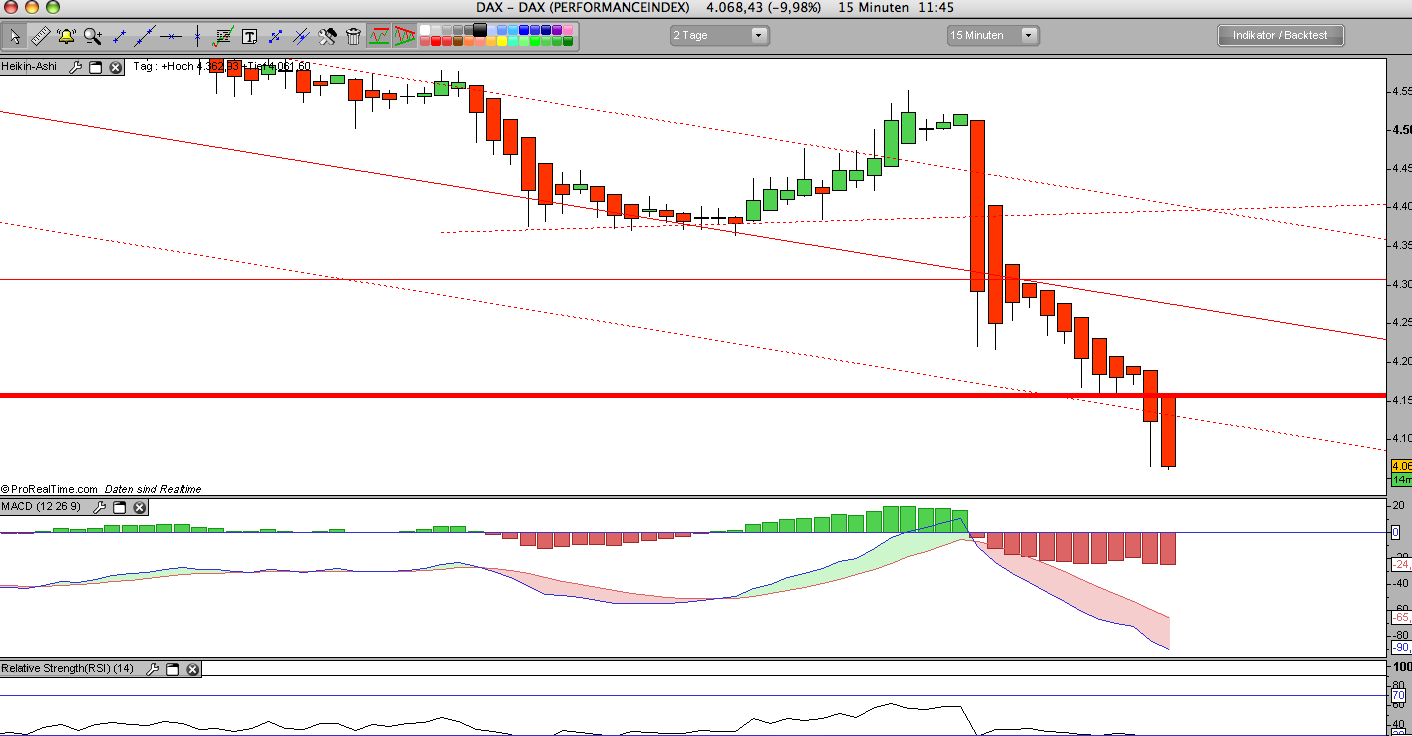Open RSI wrench settings
1412x736 pixels.
click(152, 669)
